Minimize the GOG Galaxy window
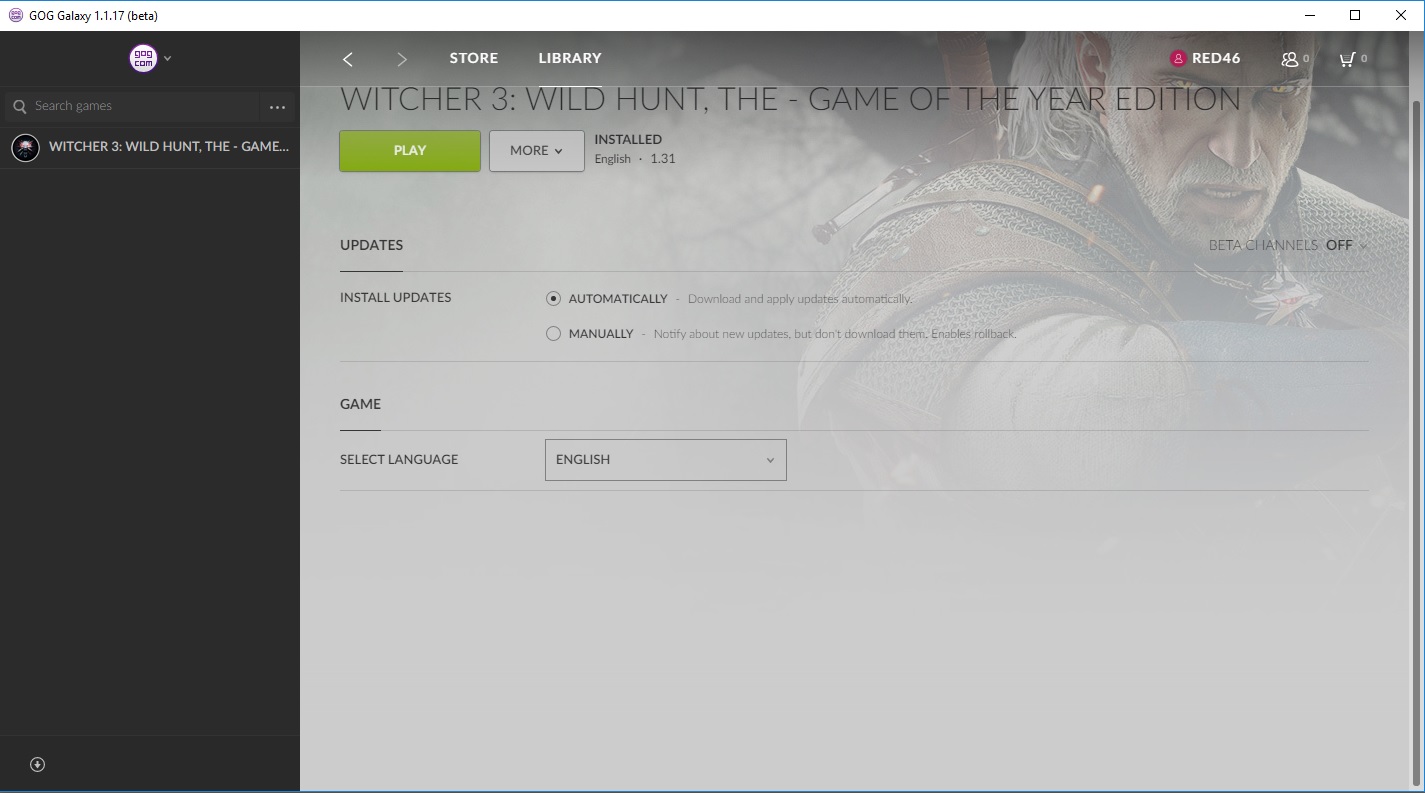 [x=1311, y=15]
